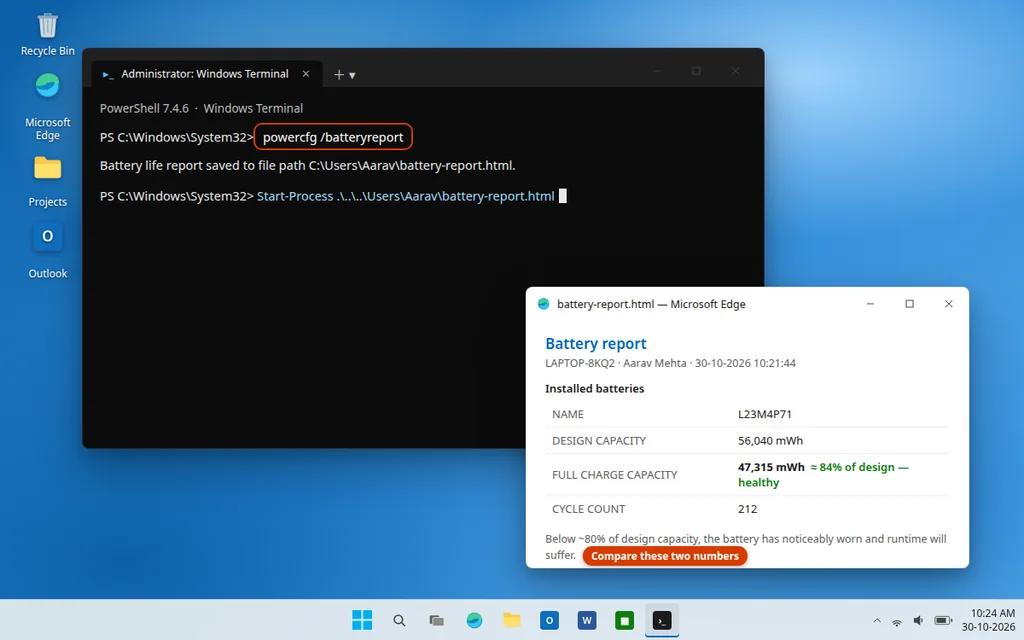Image resolution: width=1024 pixels, height=640 pixels.
Task: Select the 47,315 mWh full charge value
Action: tap(771, 467)
